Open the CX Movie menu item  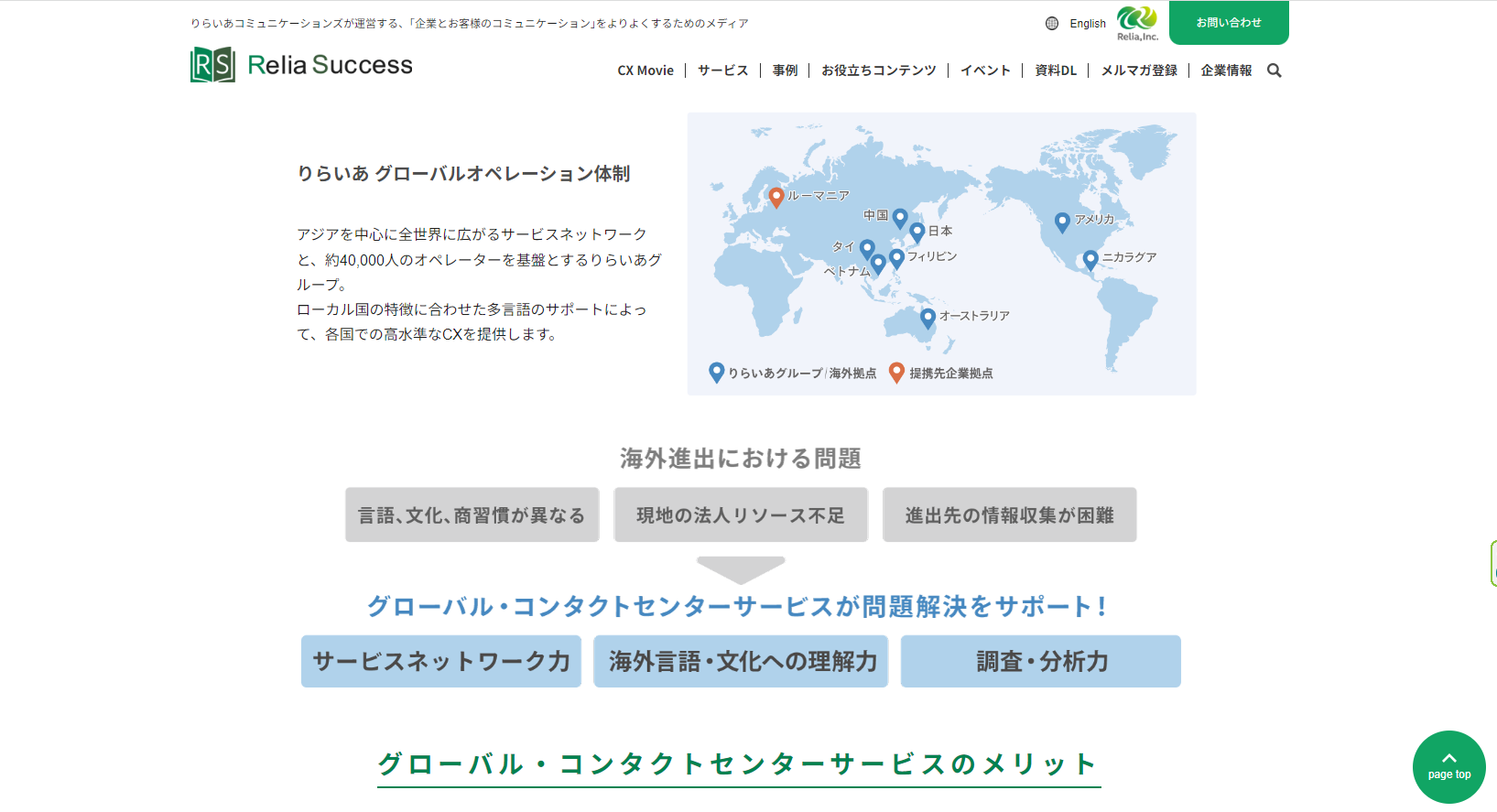(645, 70)
